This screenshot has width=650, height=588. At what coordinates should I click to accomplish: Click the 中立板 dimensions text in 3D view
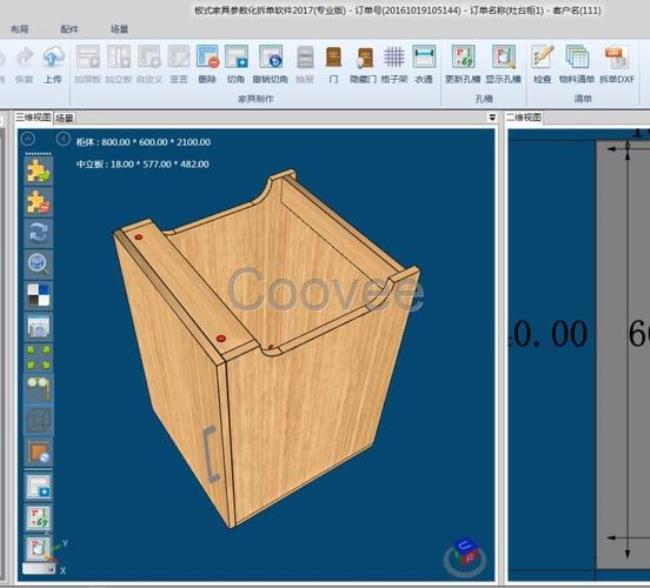(143, 164)
